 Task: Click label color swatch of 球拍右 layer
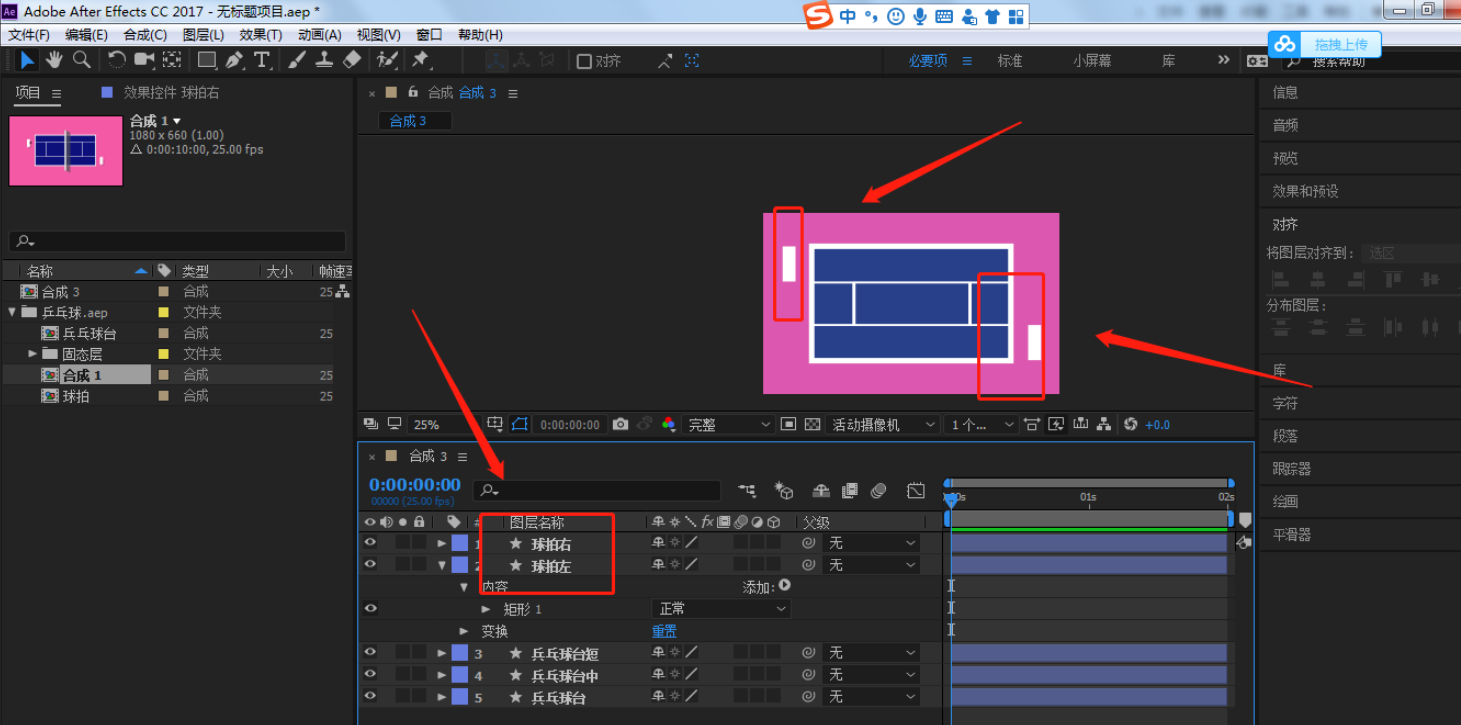(459, 543)
